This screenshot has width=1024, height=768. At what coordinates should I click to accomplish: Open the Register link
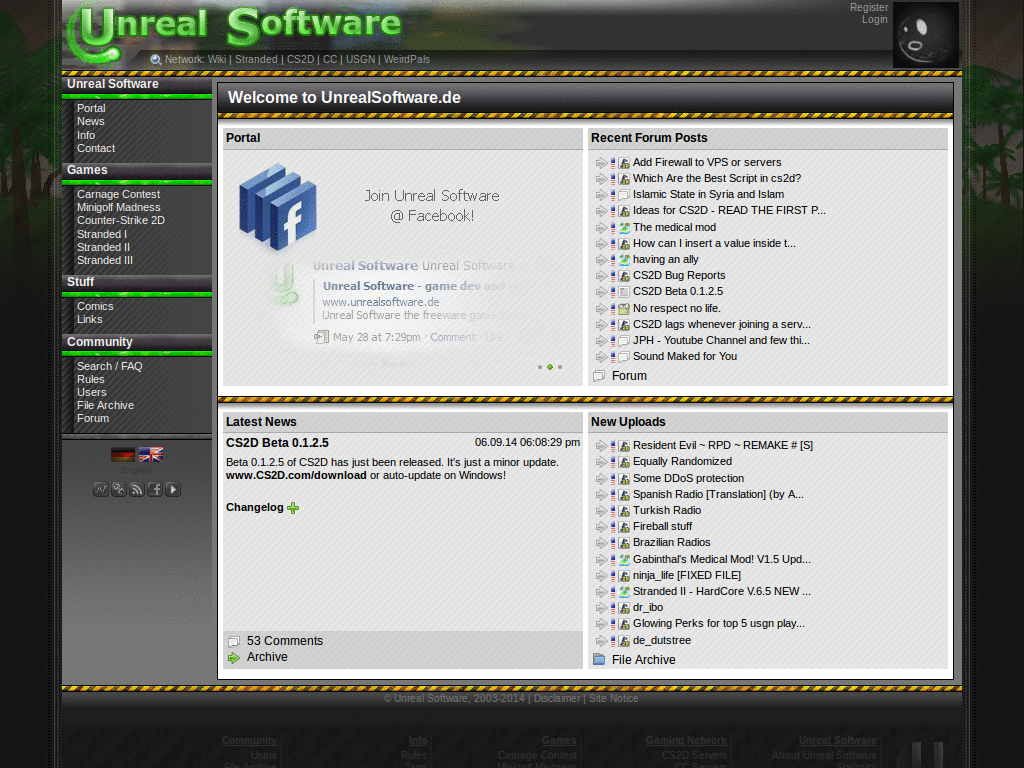pyautogui.click(x=869, y=7)
